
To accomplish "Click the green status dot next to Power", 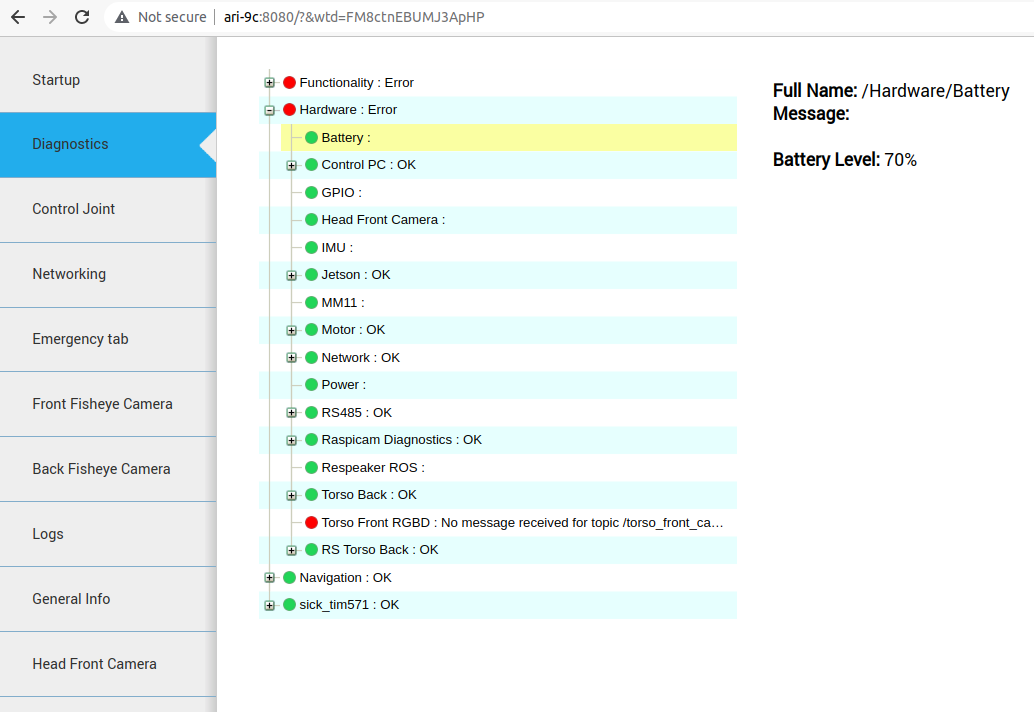I will point(312,384).
